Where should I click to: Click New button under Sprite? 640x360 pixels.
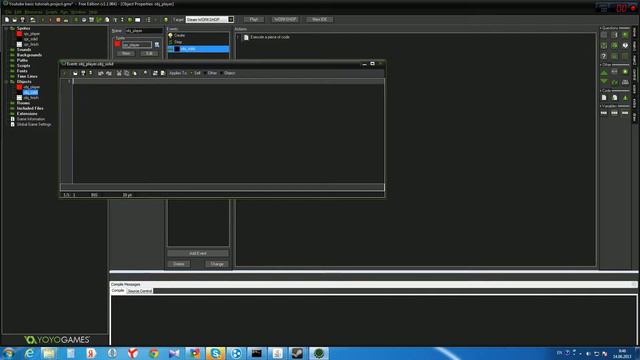[126, 53]
